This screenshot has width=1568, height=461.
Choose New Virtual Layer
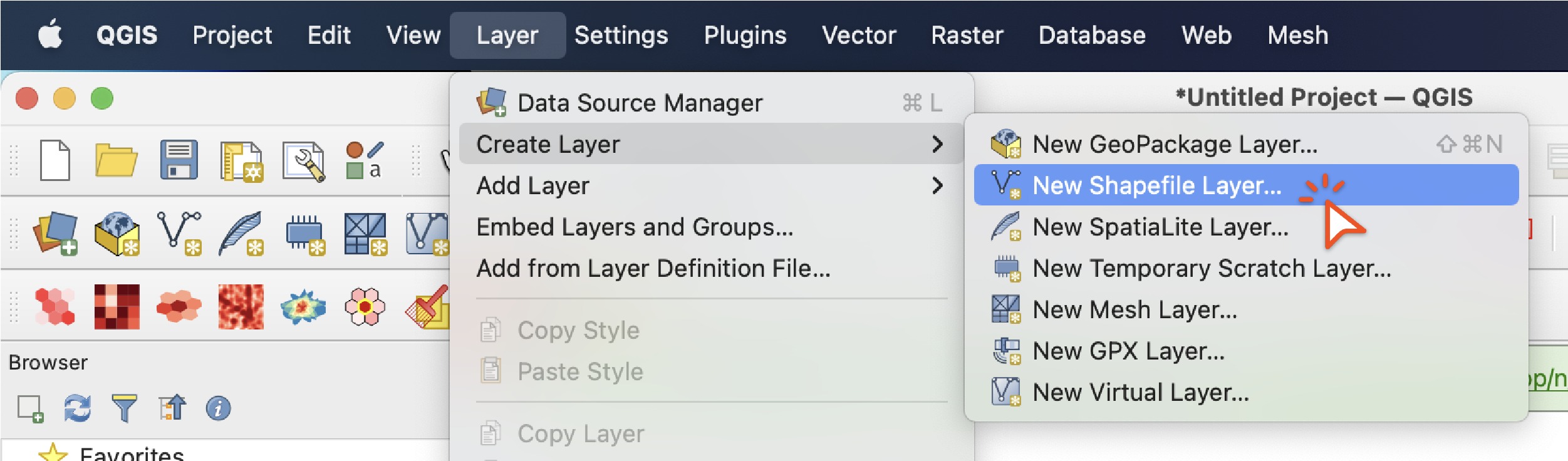pos(1246,392)
